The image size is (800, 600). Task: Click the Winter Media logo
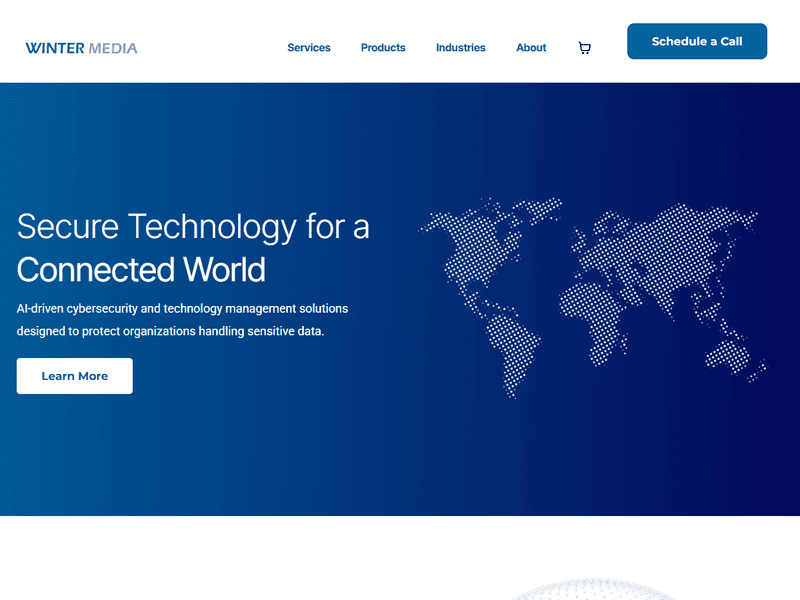coord(82,48)
